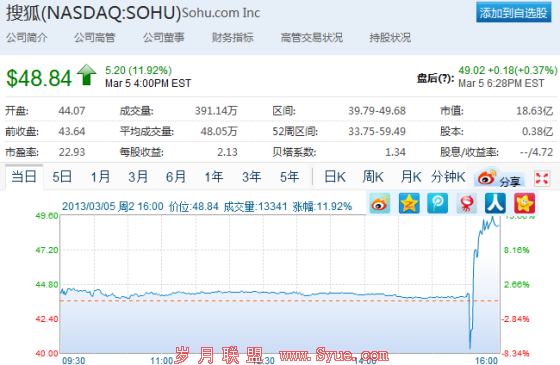Click the Sina Weibo share icon
Image resolution: width=560 pixels, height=365 pixels.
[380, 203]
